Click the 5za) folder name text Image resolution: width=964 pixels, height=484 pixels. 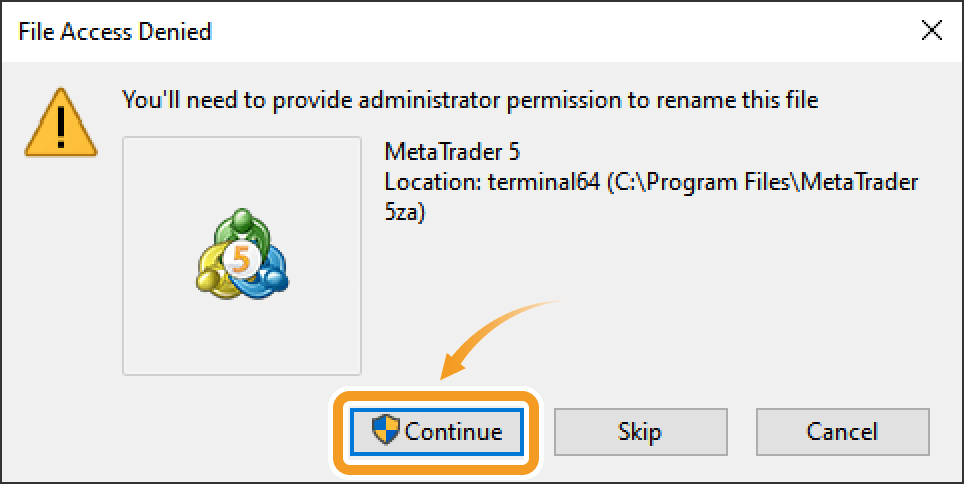[405, 213]
